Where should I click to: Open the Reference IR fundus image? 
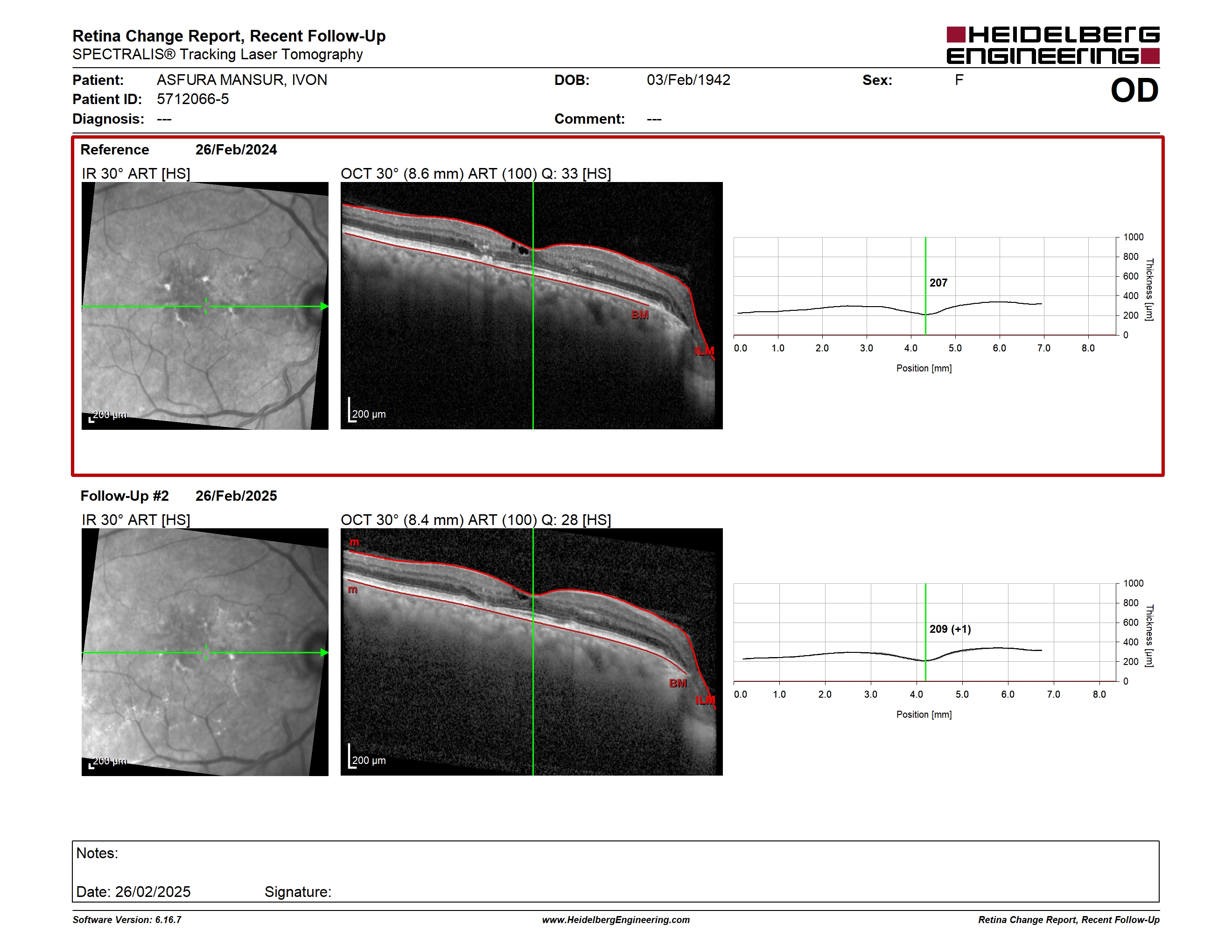tap(205, 306)
